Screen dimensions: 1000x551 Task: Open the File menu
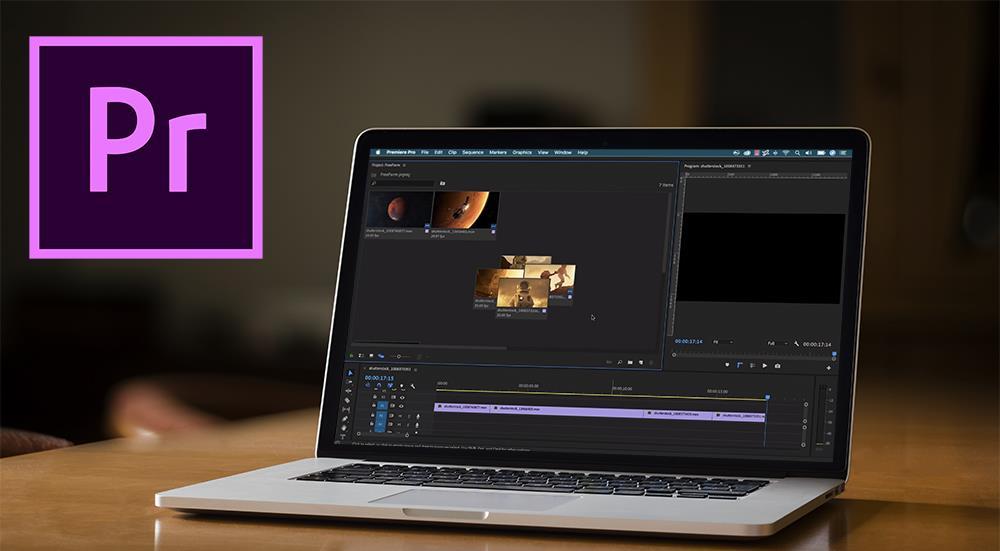pyautogui.click(x=425, y=152)
